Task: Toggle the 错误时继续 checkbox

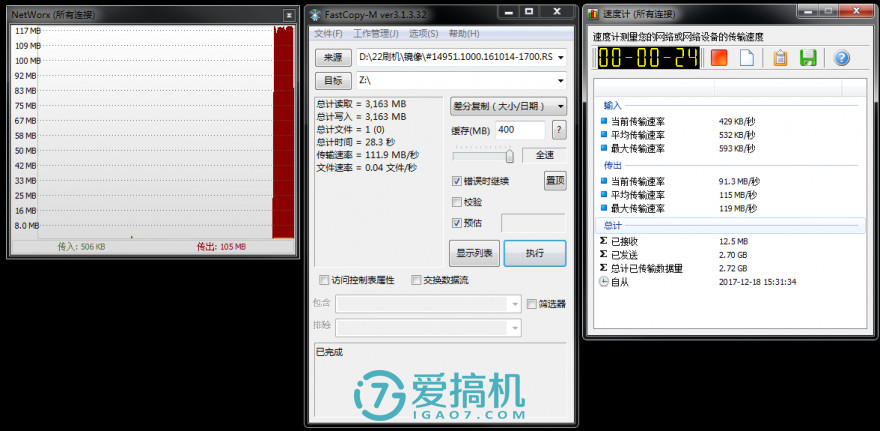Action: coord(456,181)
